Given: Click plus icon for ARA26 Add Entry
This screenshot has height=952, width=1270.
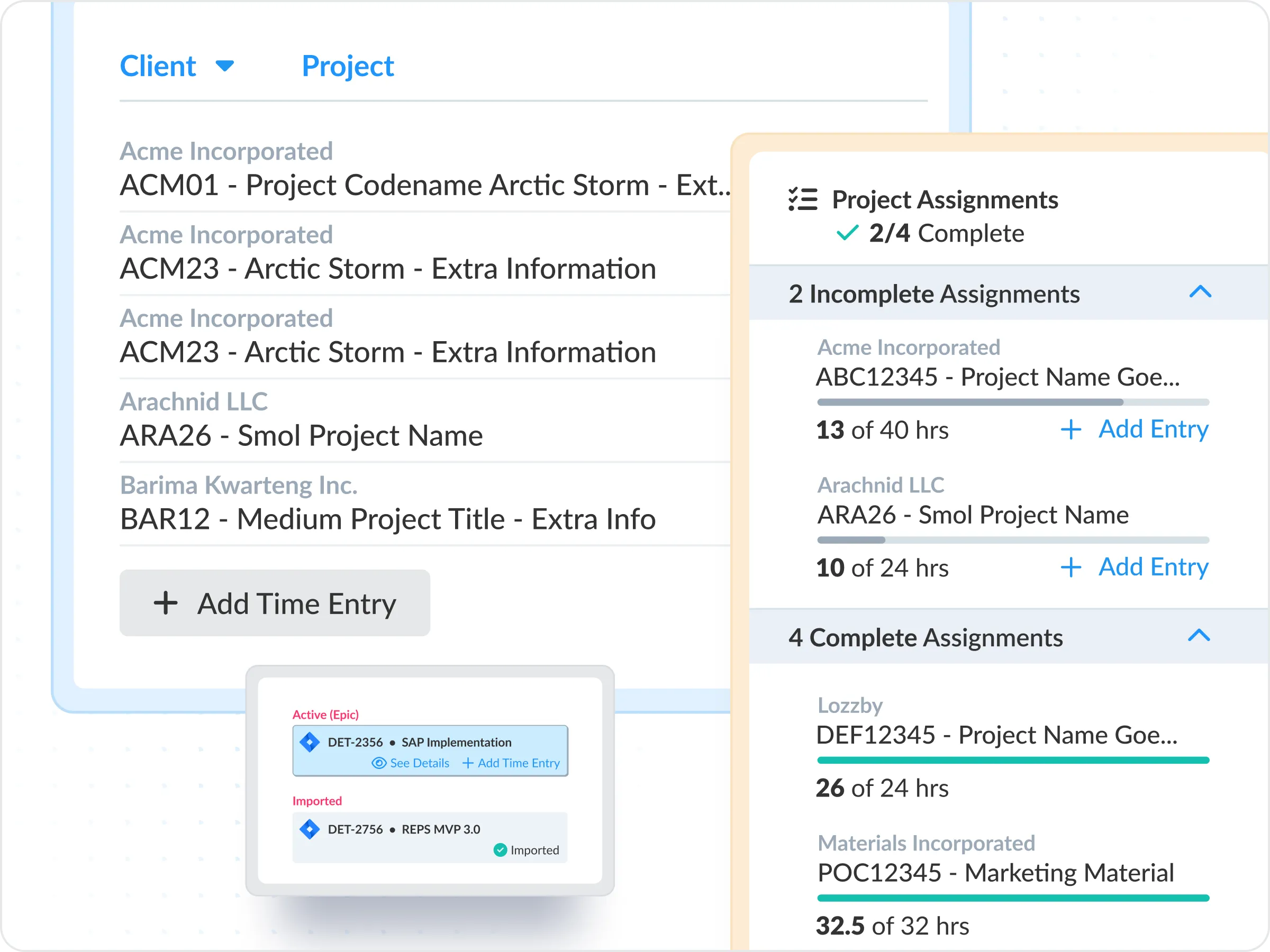Looking at the screenshot, I should coord(1071,567).
